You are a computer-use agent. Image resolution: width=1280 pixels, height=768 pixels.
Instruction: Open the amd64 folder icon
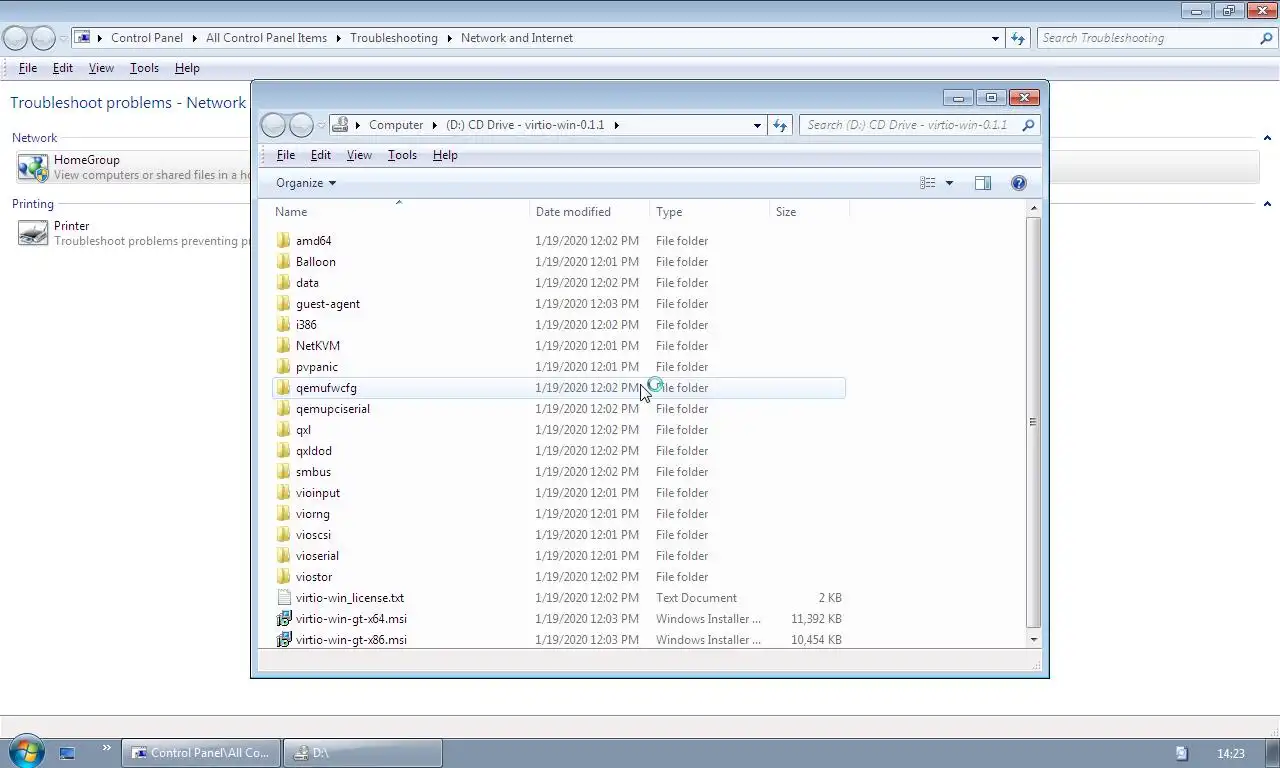point(284,241)
